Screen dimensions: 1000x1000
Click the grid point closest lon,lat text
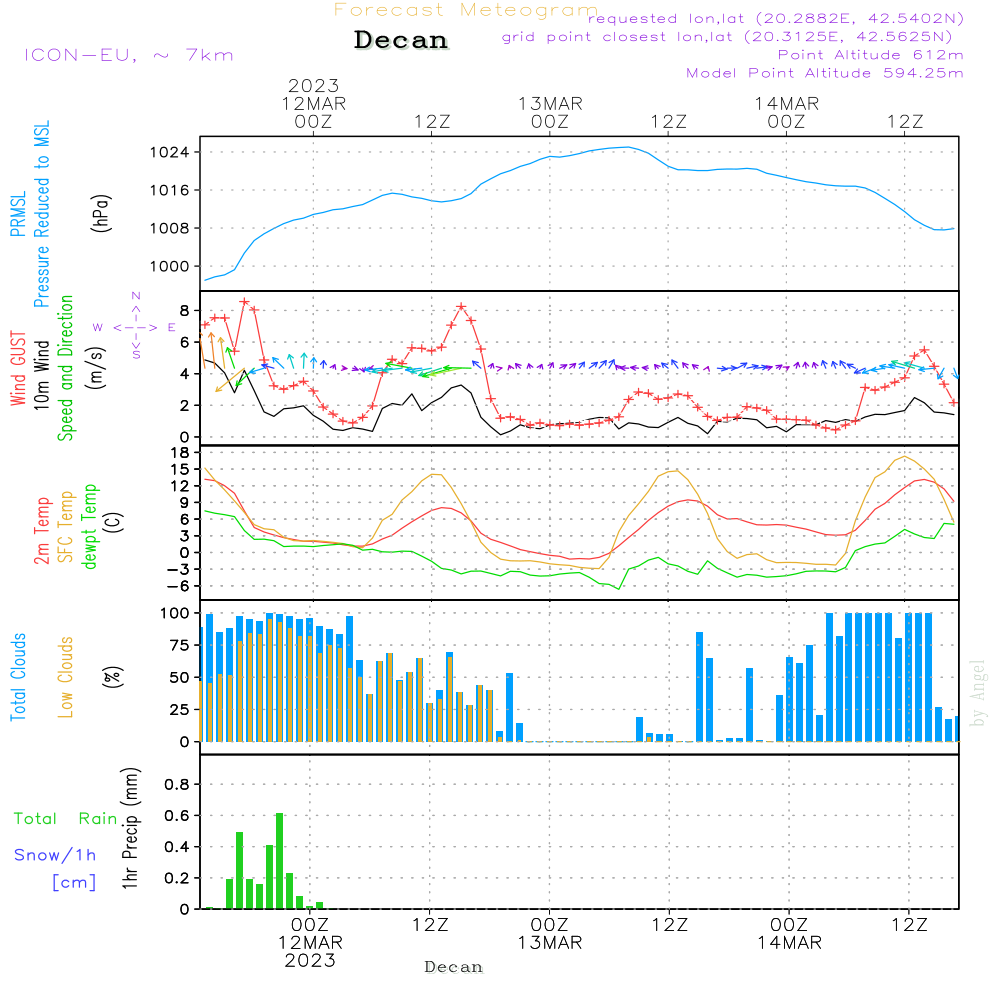727,37
